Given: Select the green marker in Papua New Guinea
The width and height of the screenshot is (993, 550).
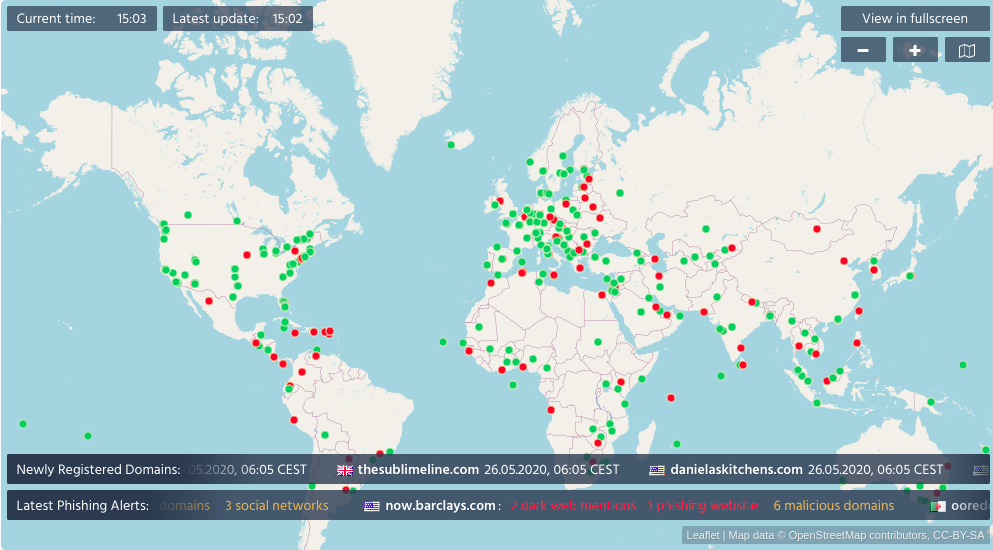Looking at the screenshot, I should pyautogui.click(x=931, y=402).
